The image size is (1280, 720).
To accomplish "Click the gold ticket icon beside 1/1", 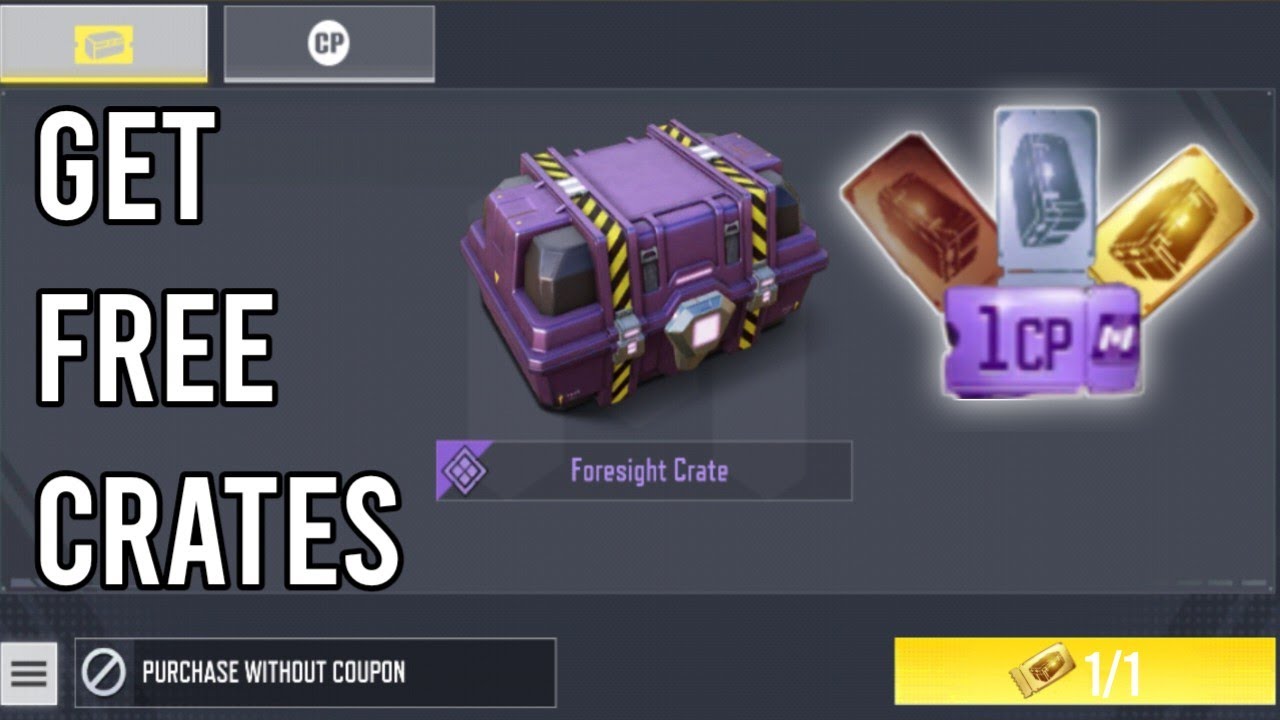I will coord(1042,669).
